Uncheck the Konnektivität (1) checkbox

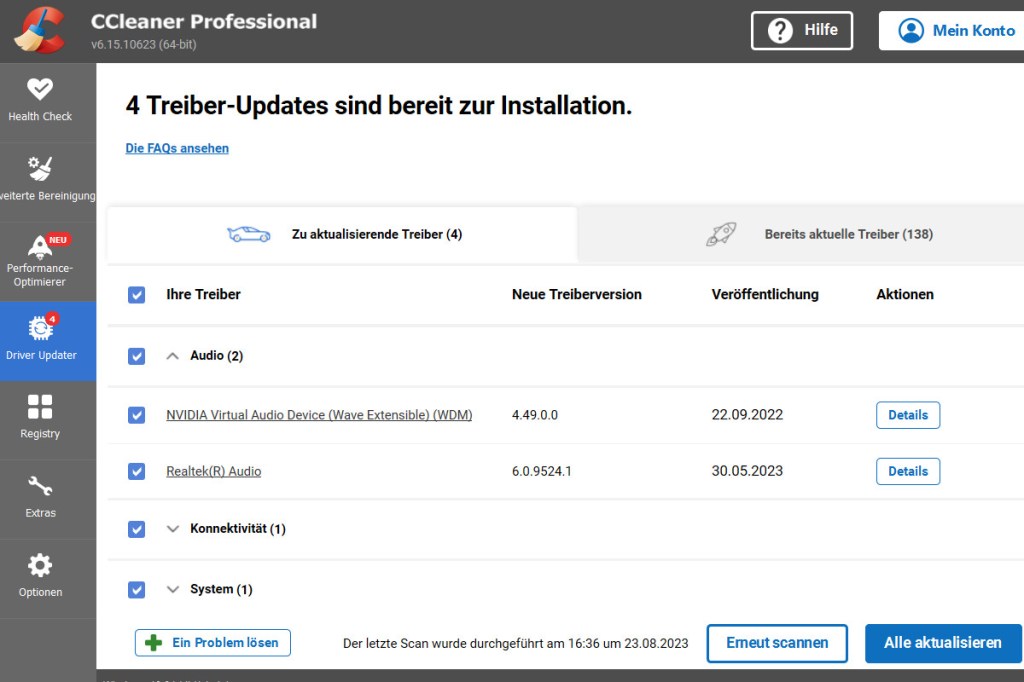(x=136, y=528)
